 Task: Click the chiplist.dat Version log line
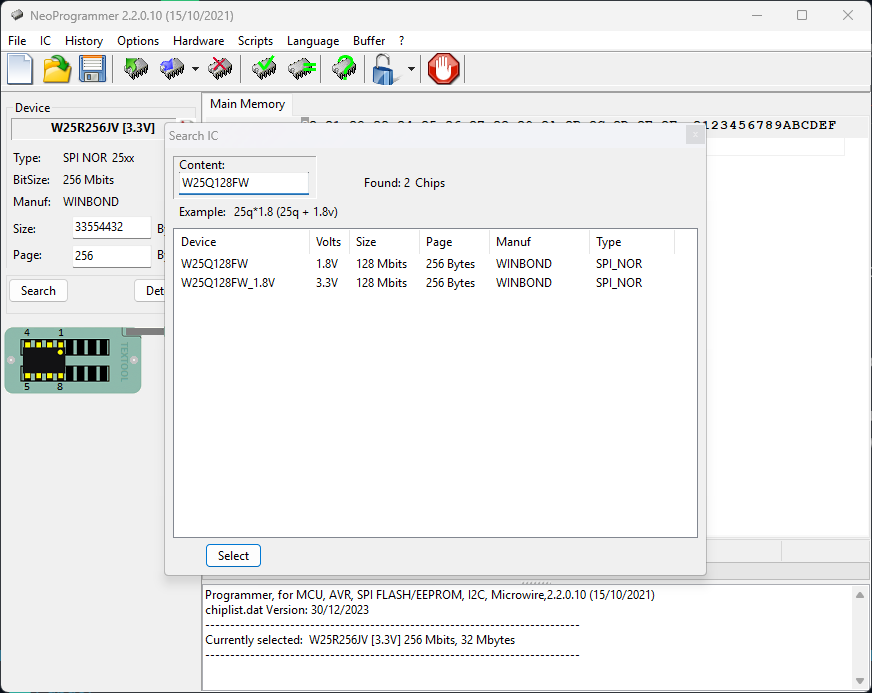pos(287,610)
